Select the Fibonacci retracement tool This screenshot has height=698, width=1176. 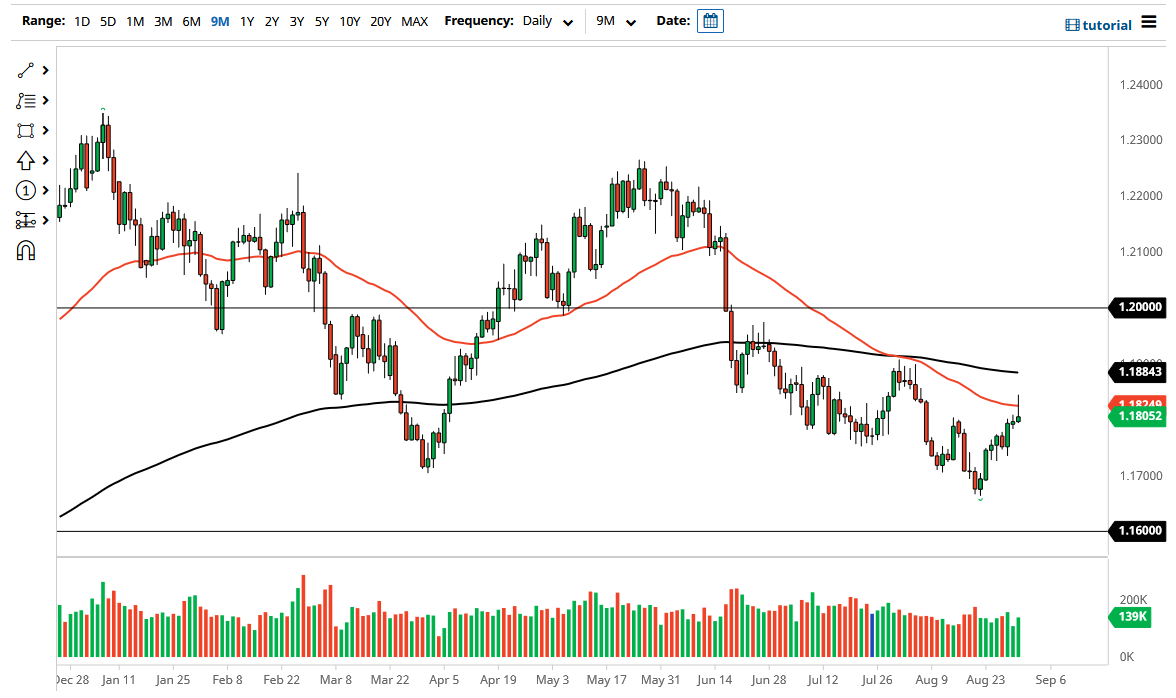click(x=26, y=101)
